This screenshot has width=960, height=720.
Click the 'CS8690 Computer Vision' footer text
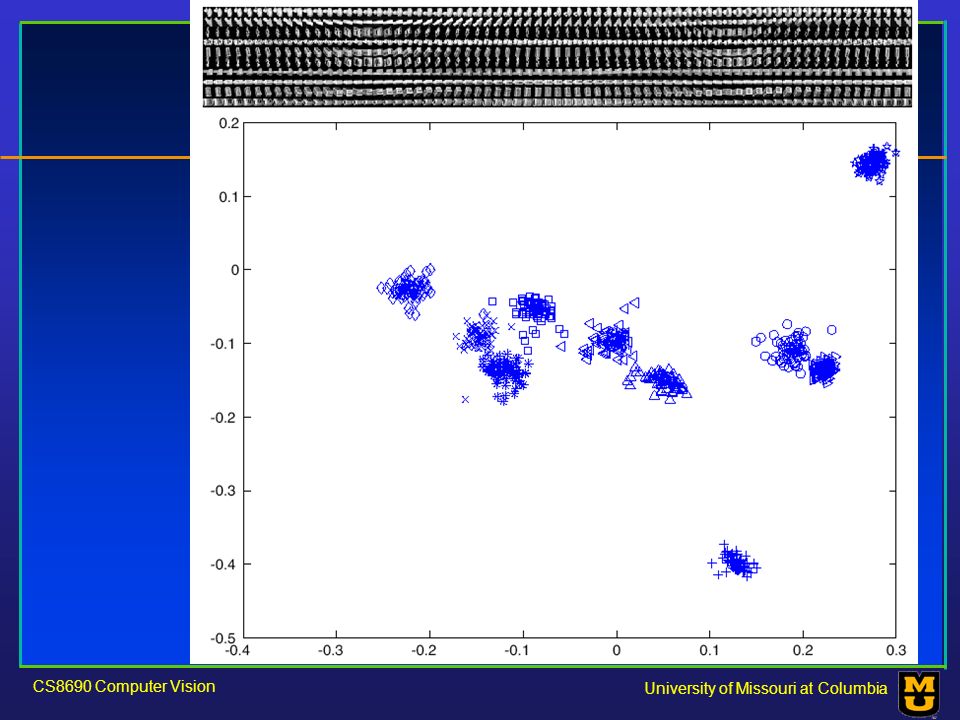(x=124, y=686)
